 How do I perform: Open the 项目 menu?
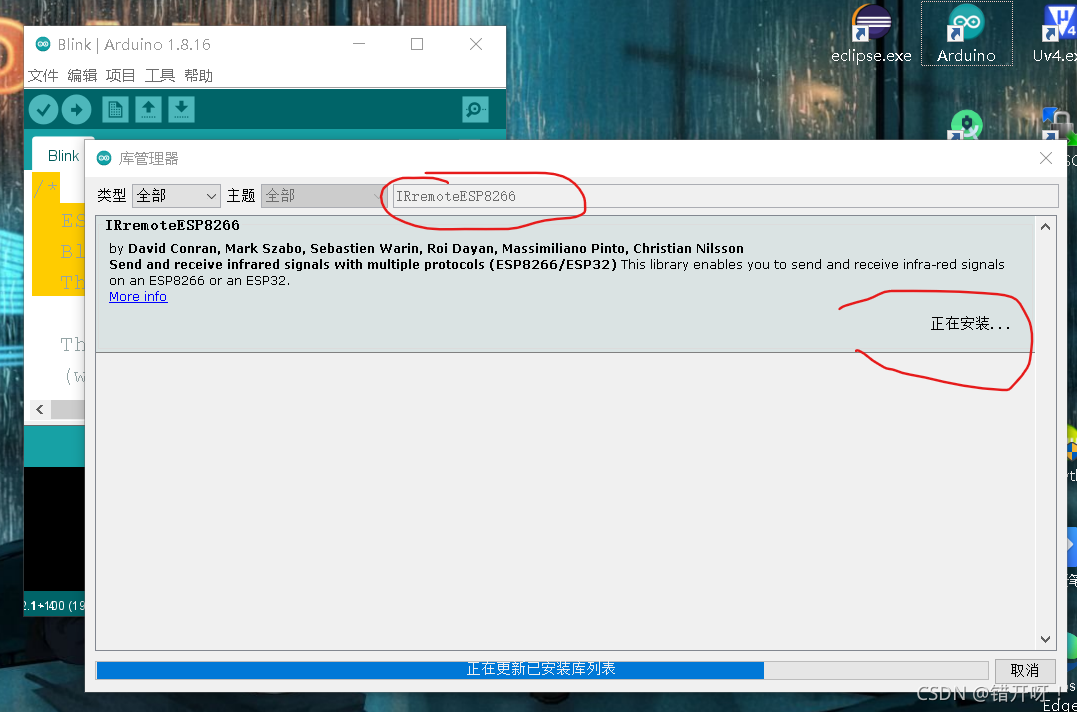120,76
